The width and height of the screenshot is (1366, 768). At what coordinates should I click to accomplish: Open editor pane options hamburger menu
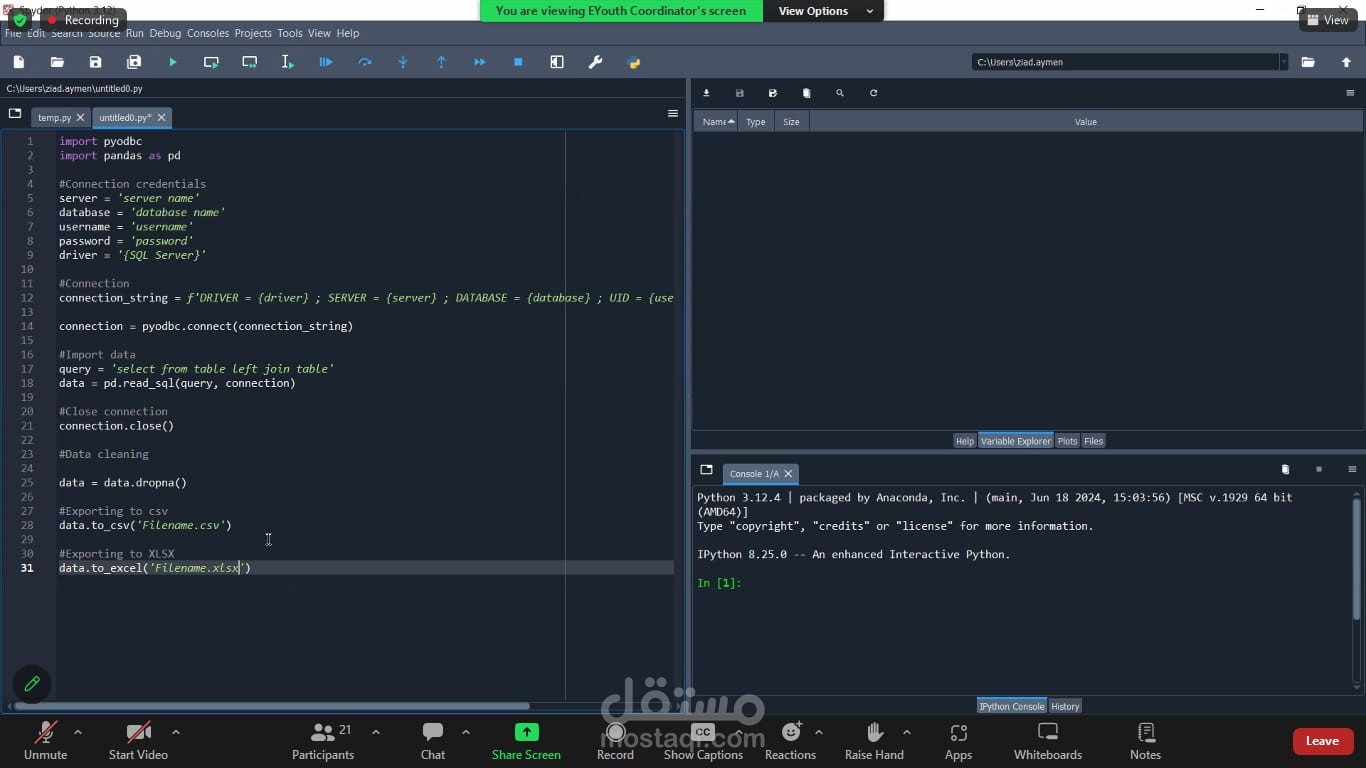[673, 114]
